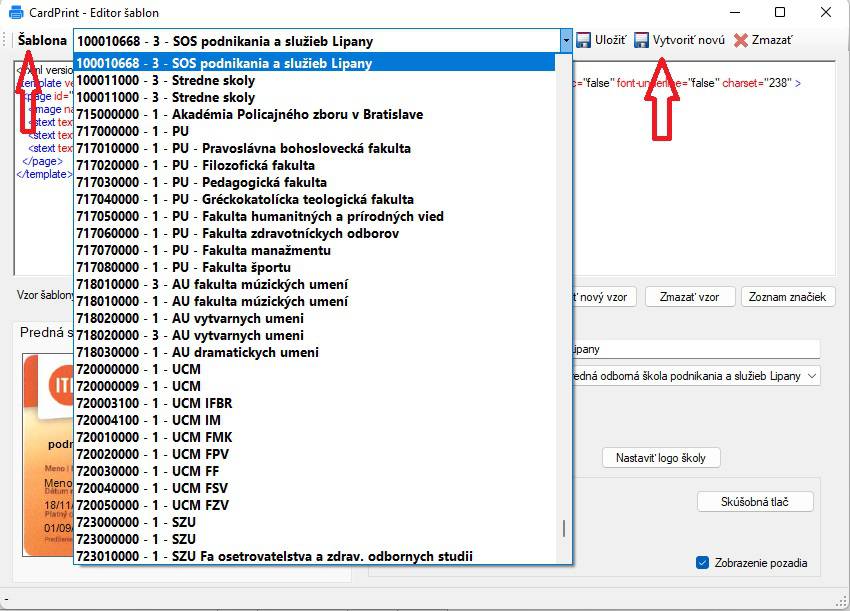Open Zoznam značiek button

(787, 297)
